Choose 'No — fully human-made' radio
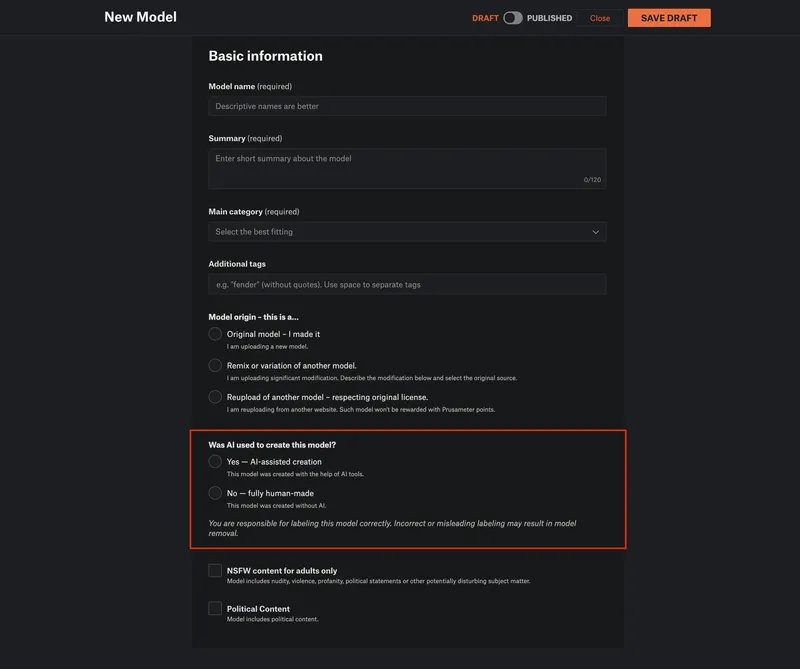 215,493
